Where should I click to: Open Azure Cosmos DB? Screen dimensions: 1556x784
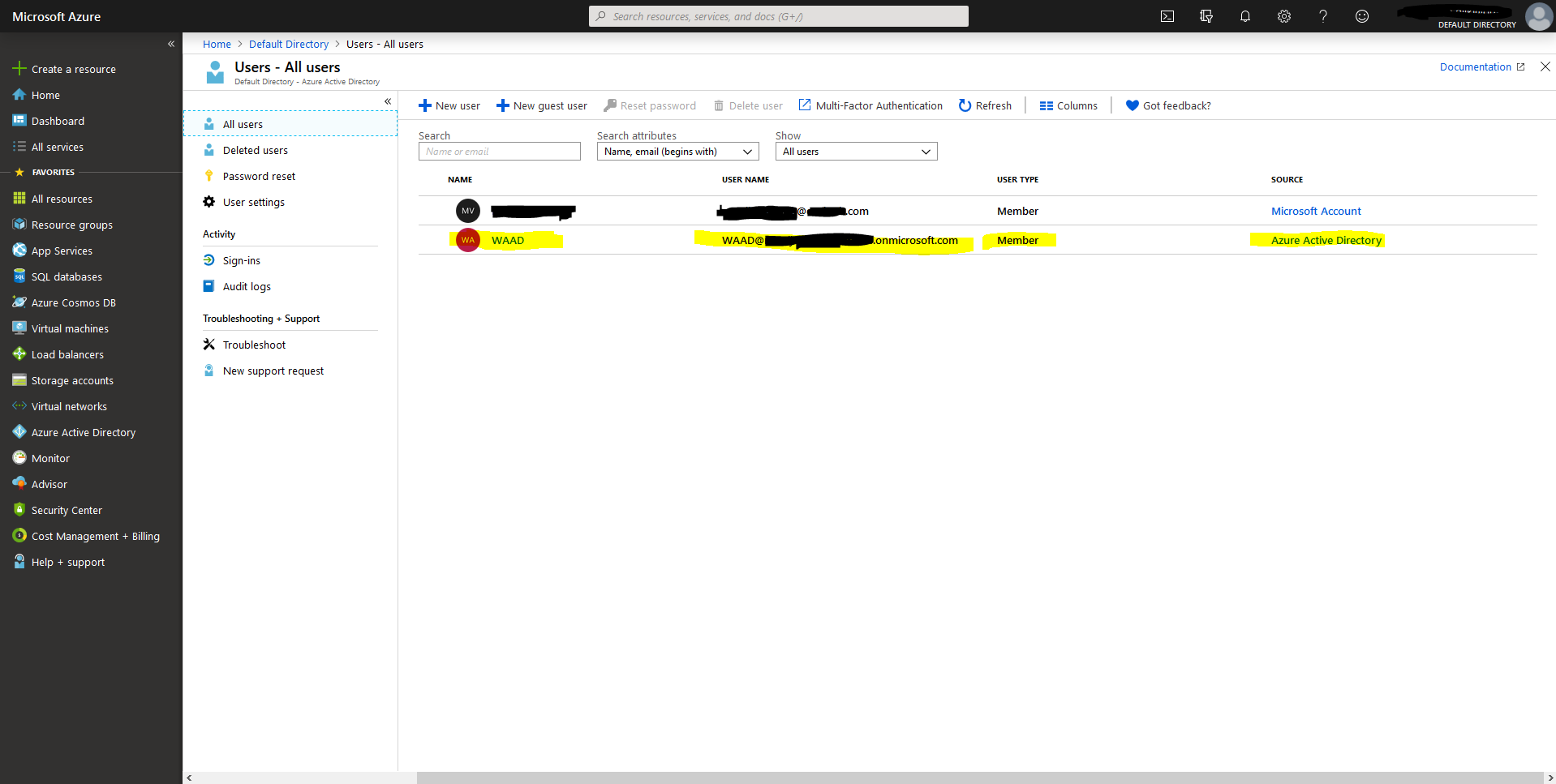pyautogui.click(x=64, y=302)
